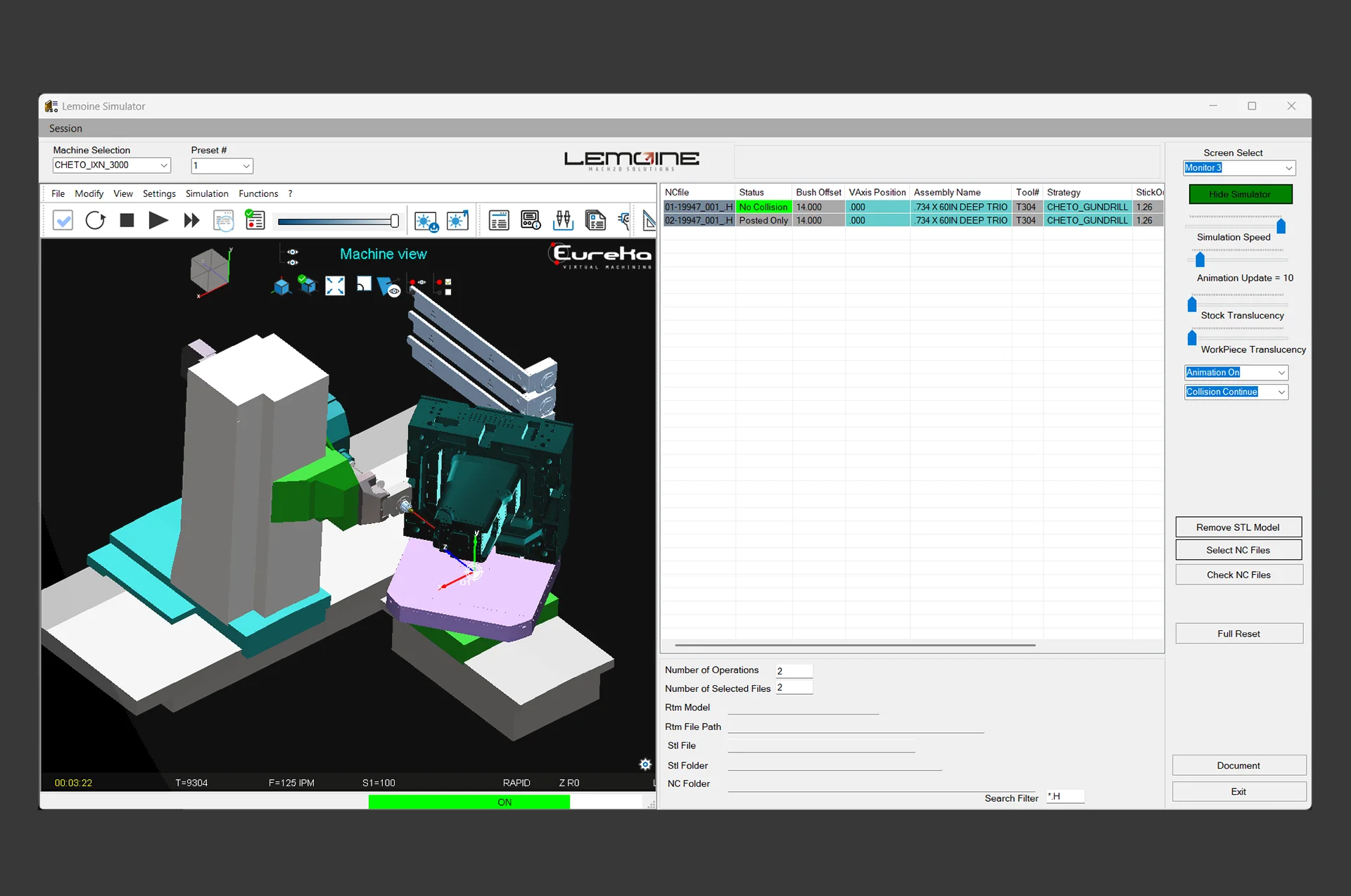Open the Machine Selection dropdown
Viewport: 1351px width, 896px height.
pos(111,165)
